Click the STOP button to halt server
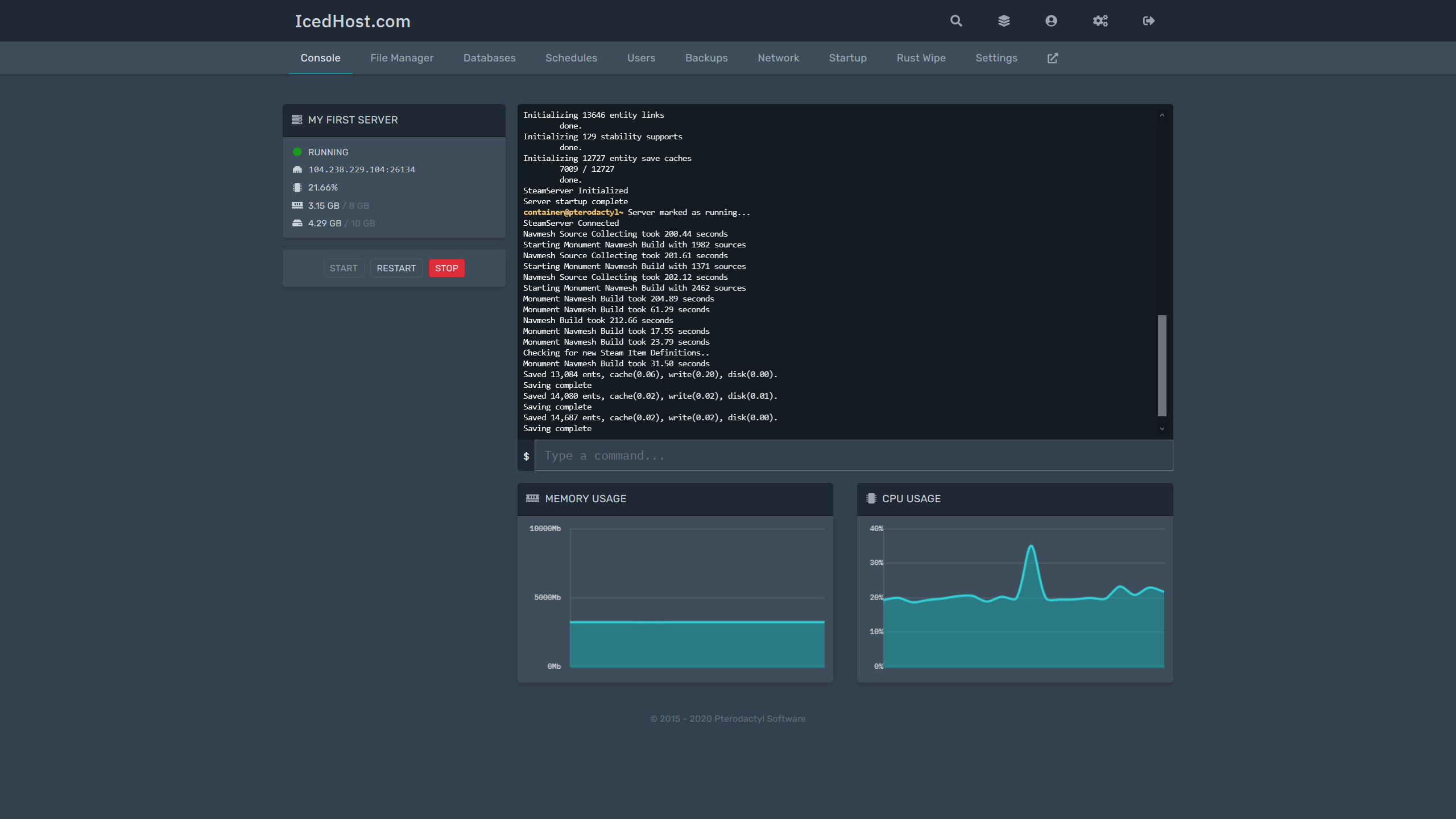Image resolution: width=1456 pixels, height=819 pixels. coord(446,268)
